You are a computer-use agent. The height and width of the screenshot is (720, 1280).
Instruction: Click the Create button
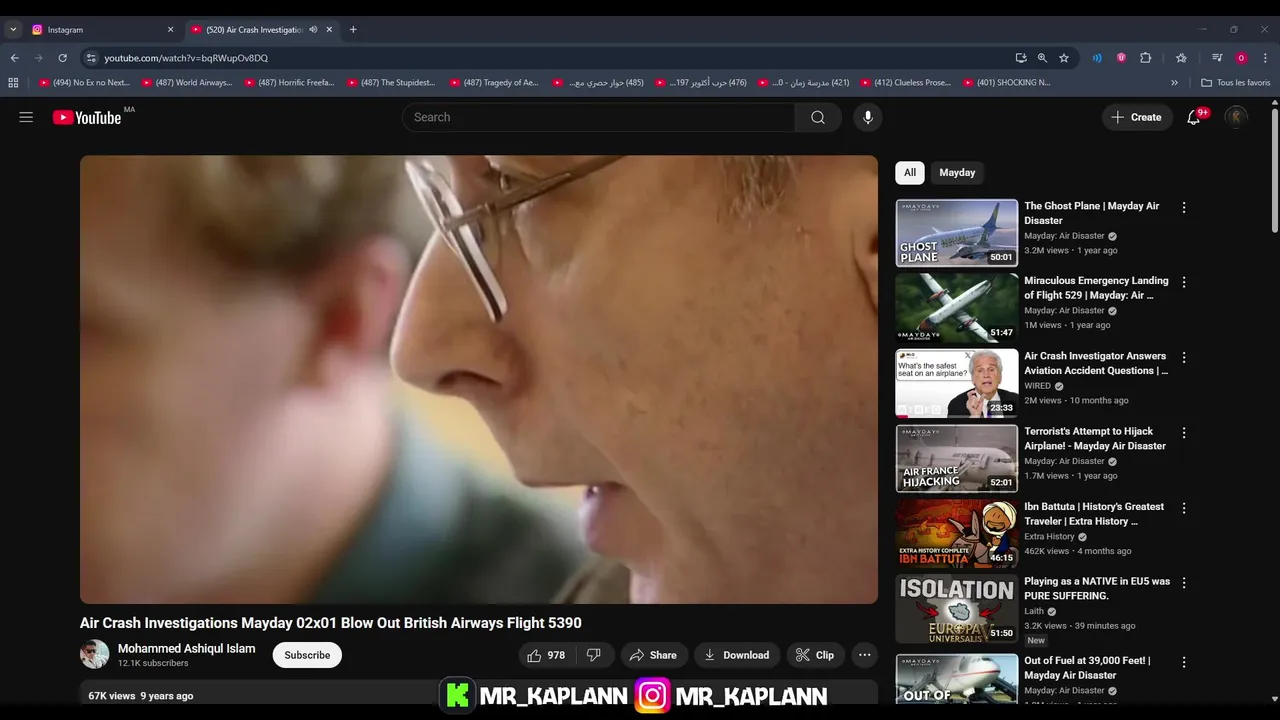[1137, 117]
